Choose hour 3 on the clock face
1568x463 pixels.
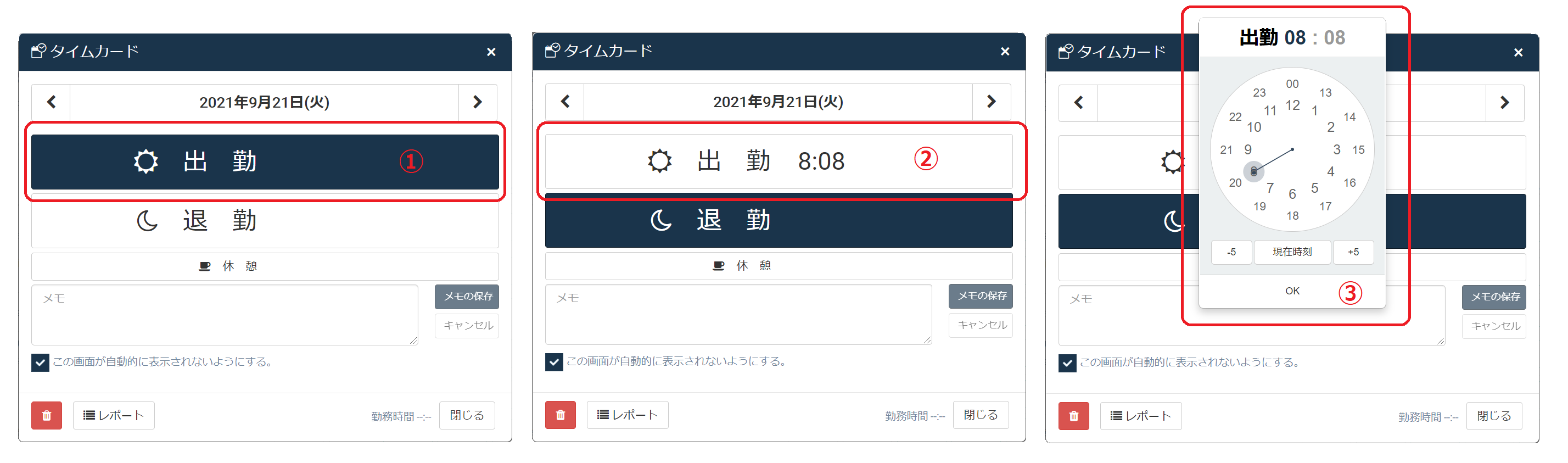1337,150
